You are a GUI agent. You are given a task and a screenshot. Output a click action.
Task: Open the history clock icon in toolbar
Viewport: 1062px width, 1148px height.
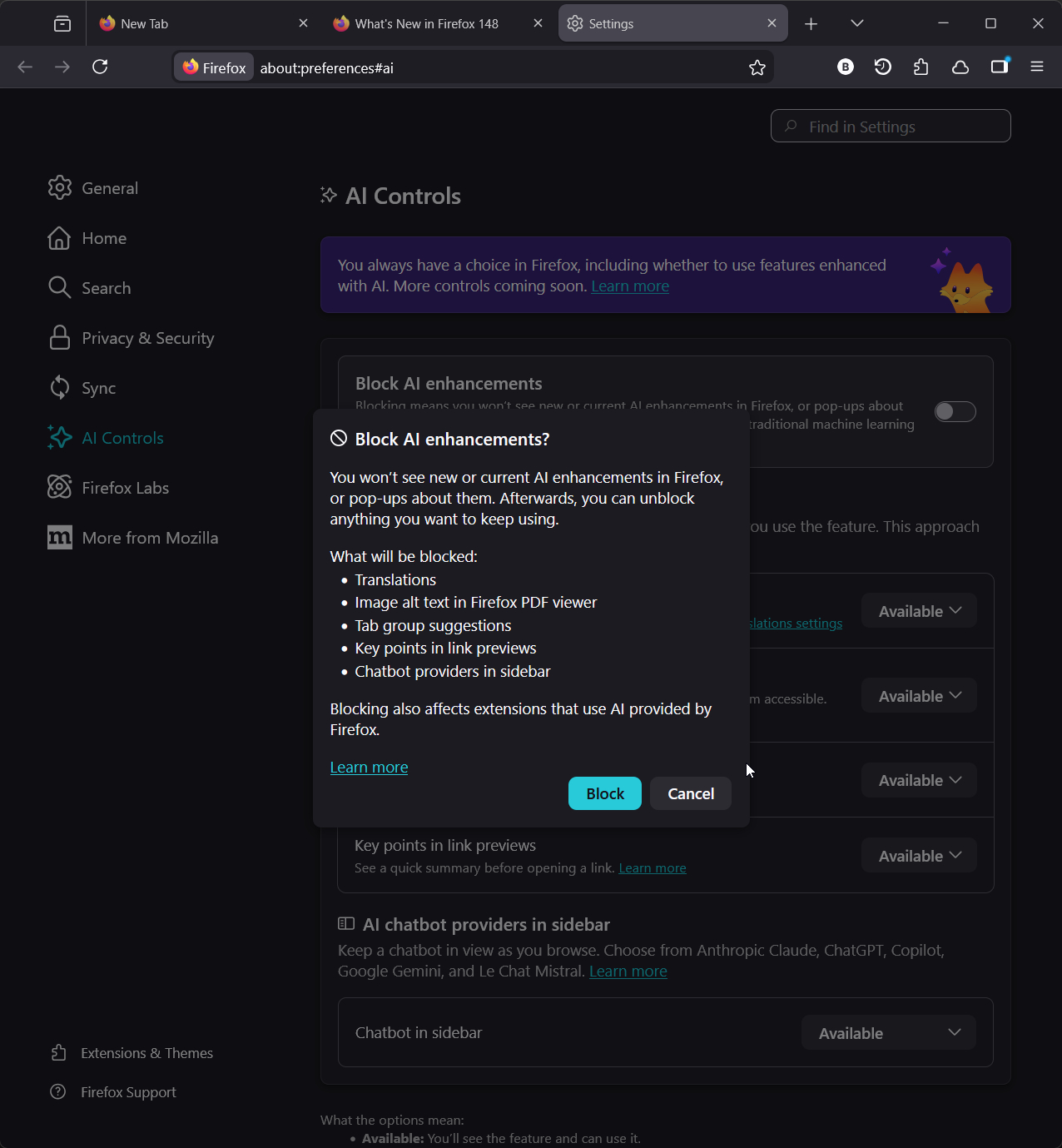tap(883, 67)
